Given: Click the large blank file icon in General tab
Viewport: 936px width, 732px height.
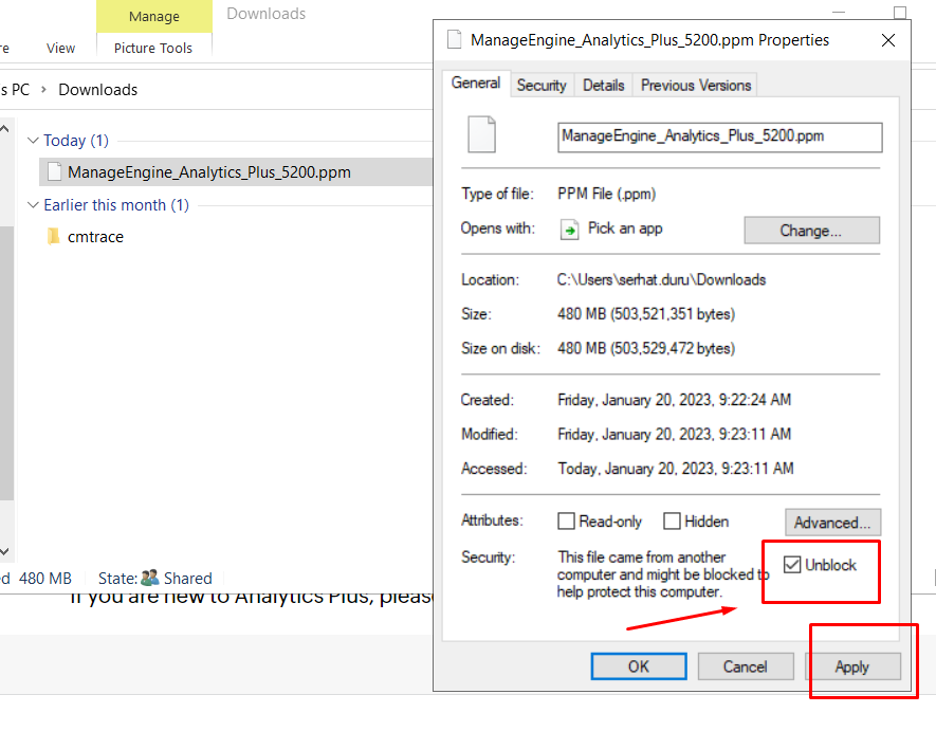Looking at the screenshot, I should coord(482,134).
